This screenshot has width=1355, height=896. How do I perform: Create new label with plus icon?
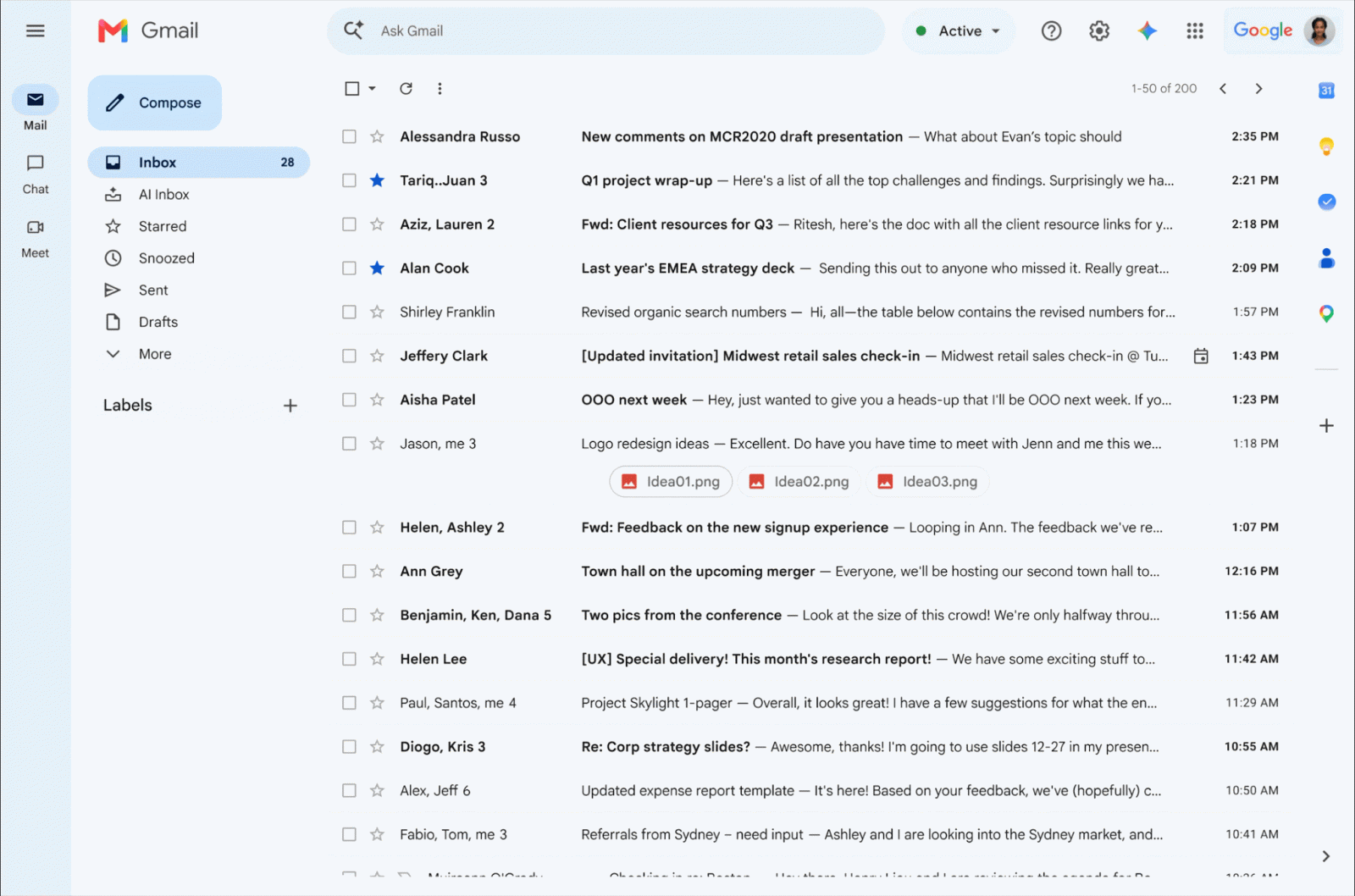pyautogui.click(x=290, y=406)
